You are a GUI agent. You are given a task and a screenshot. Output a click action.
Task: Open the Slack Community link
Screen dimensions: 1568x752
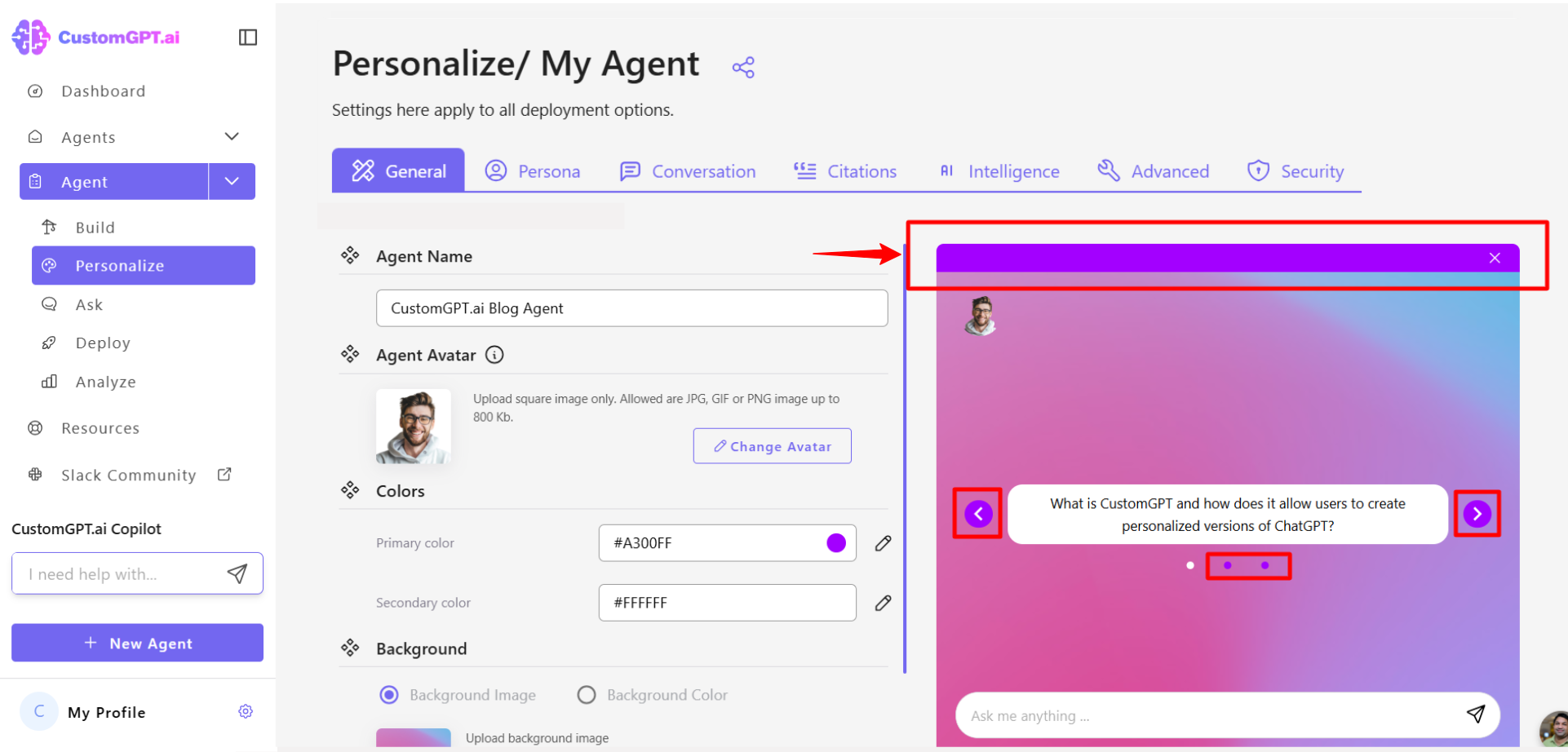(128, 476)
